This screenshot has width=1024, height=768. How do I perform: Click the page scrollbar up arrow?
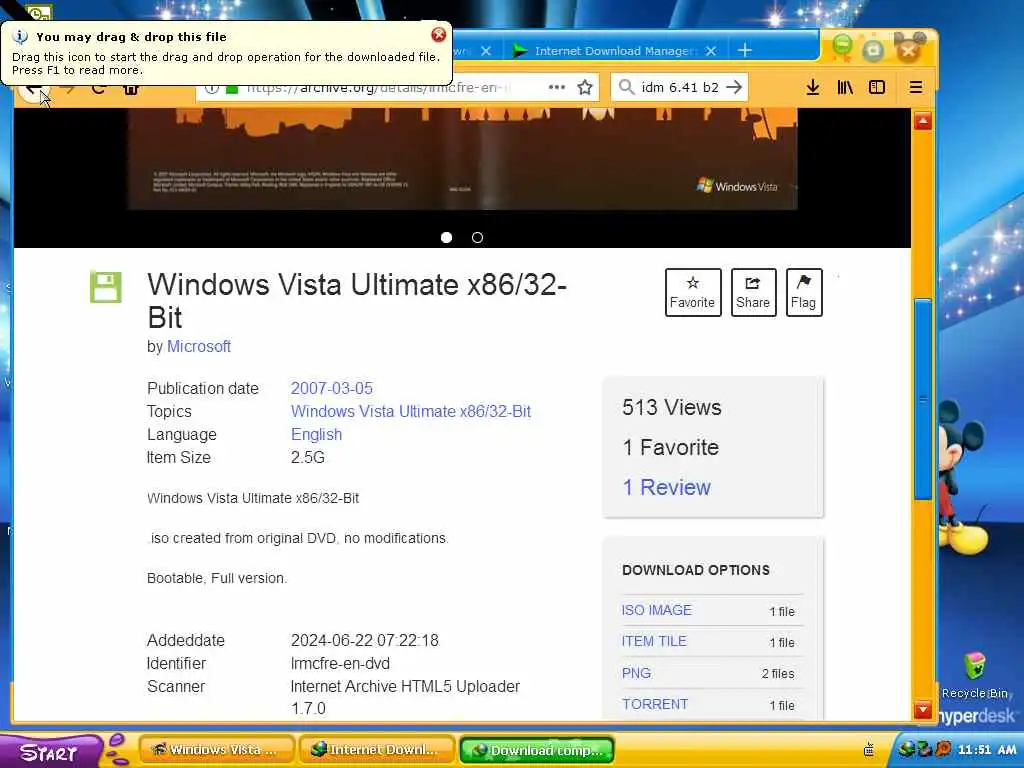pos(922,121)
